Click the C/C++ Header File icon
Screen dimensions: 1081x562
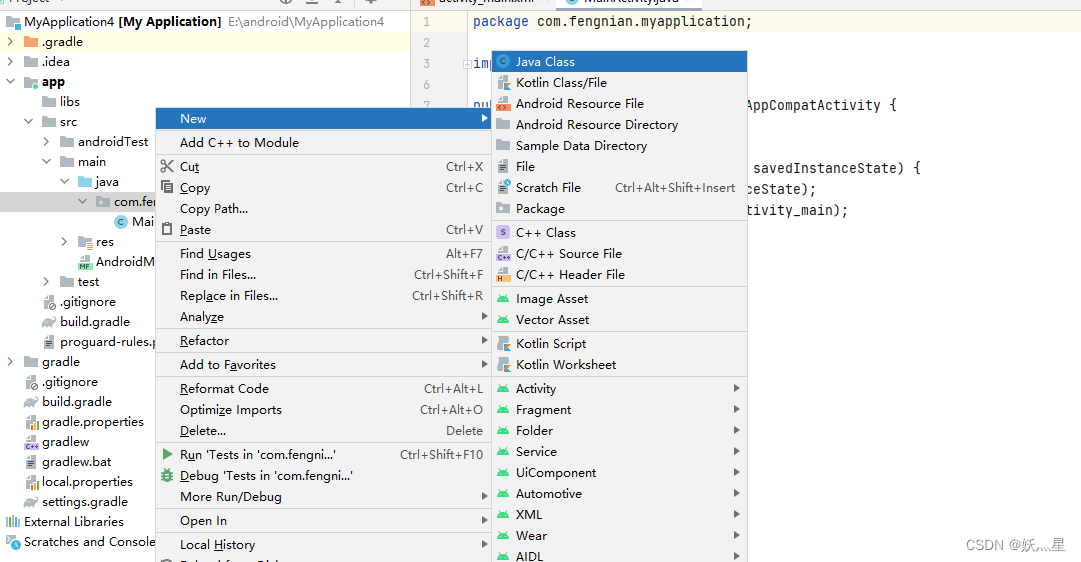503,274
